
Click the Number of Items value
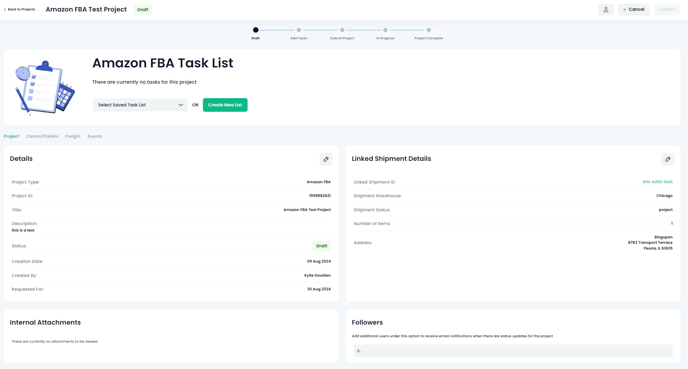(x=671, y=223)
